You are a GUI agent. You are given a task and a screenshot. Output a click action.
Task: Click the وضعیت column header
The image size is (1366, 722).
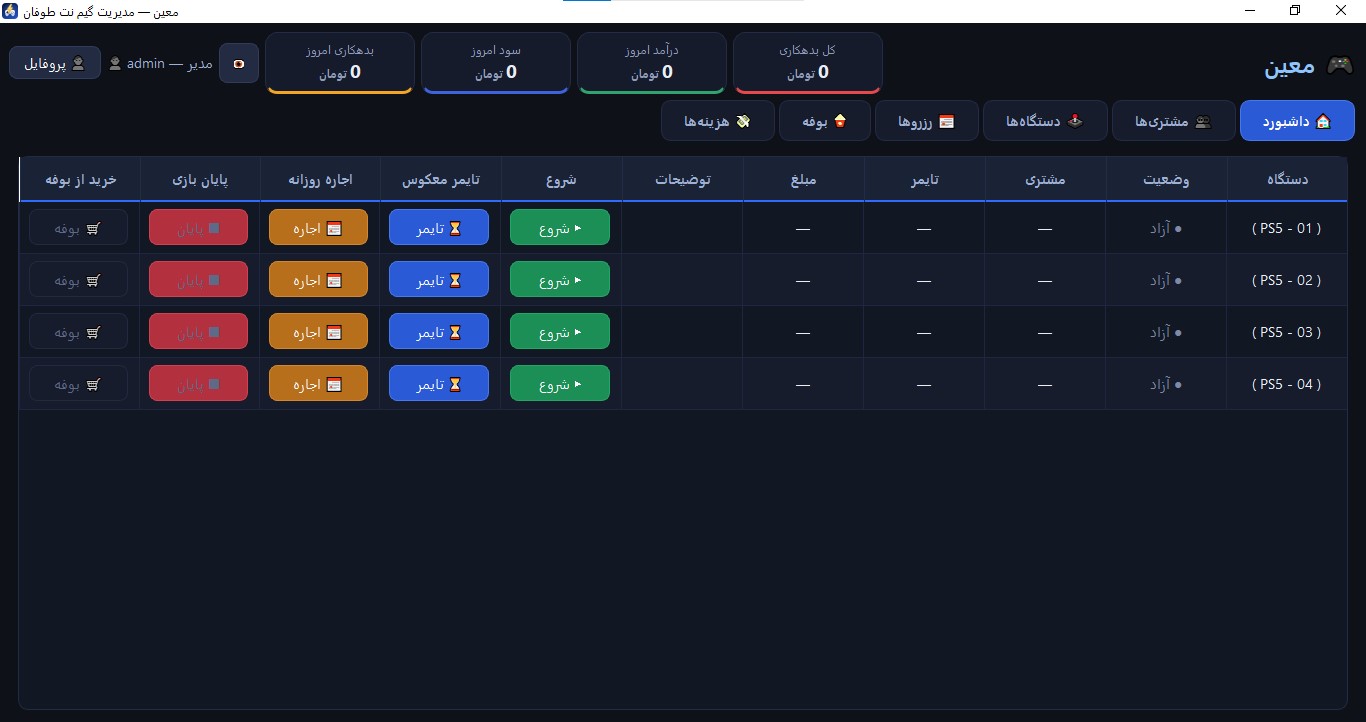coord(1166,179)
